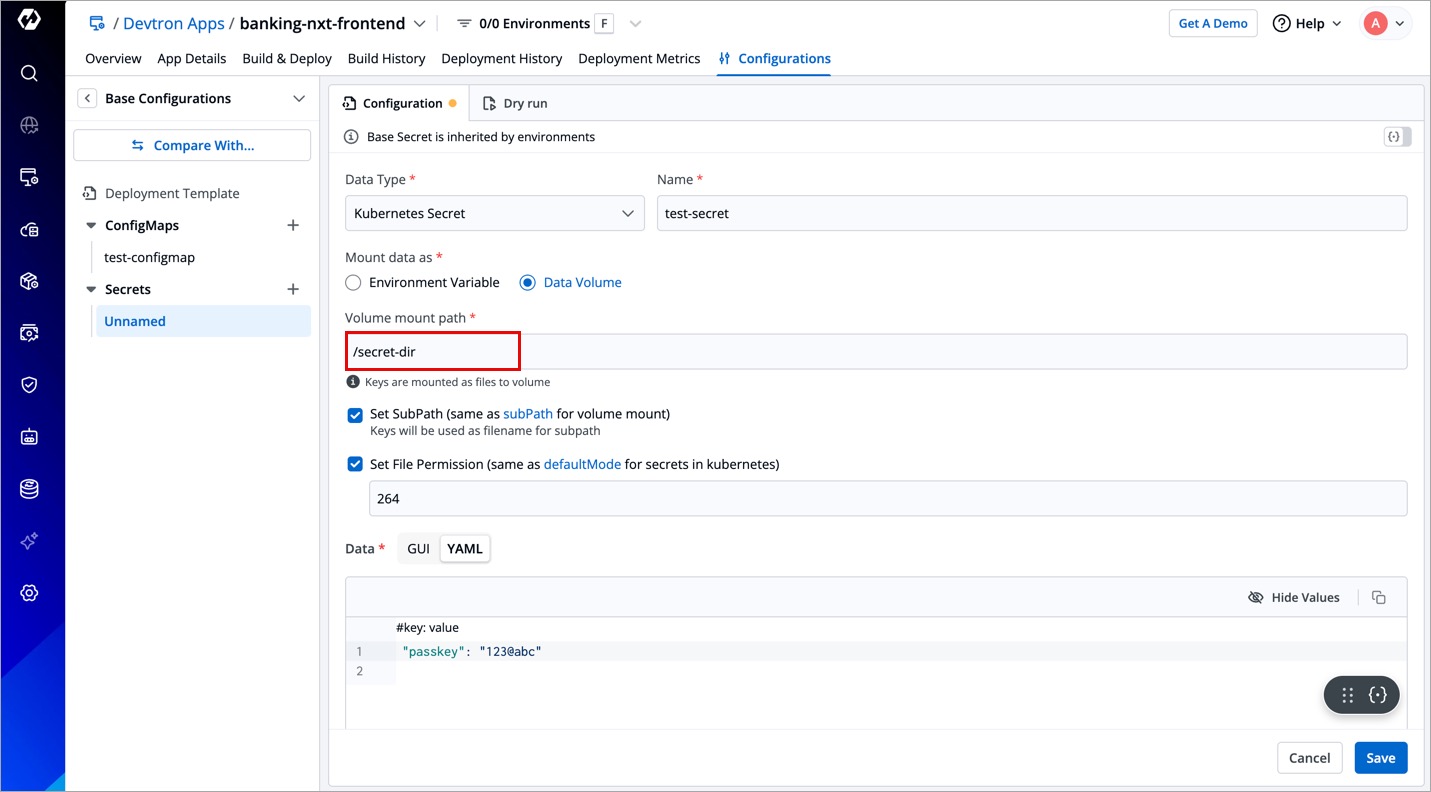Uncheck the Set File Permission checkbox
The height and width of the screenshot is (792, 1431).
click(x=355, y=464)
